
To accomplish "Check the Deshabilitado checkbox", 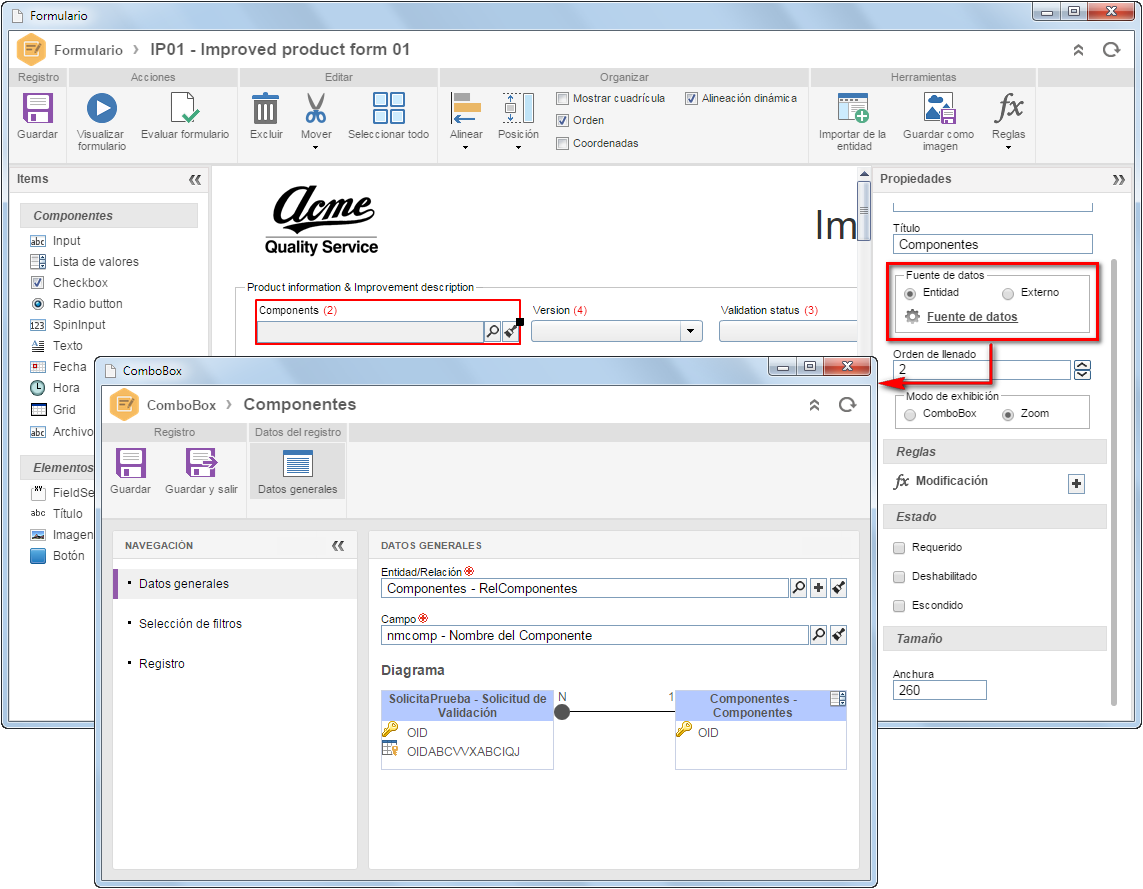I will coord(900,577).
